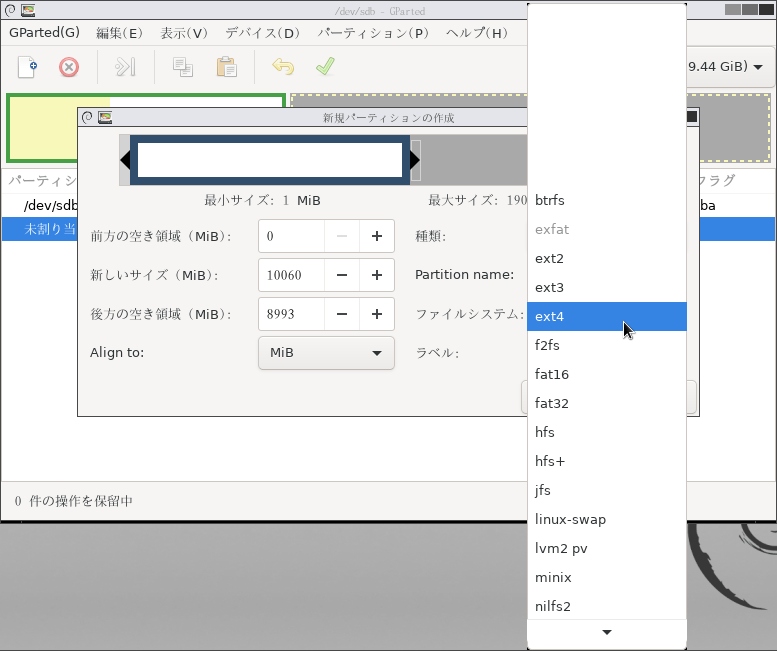Click the パーティション column header
Viewport: 777px width, 651px height.
tap(42, 180)
